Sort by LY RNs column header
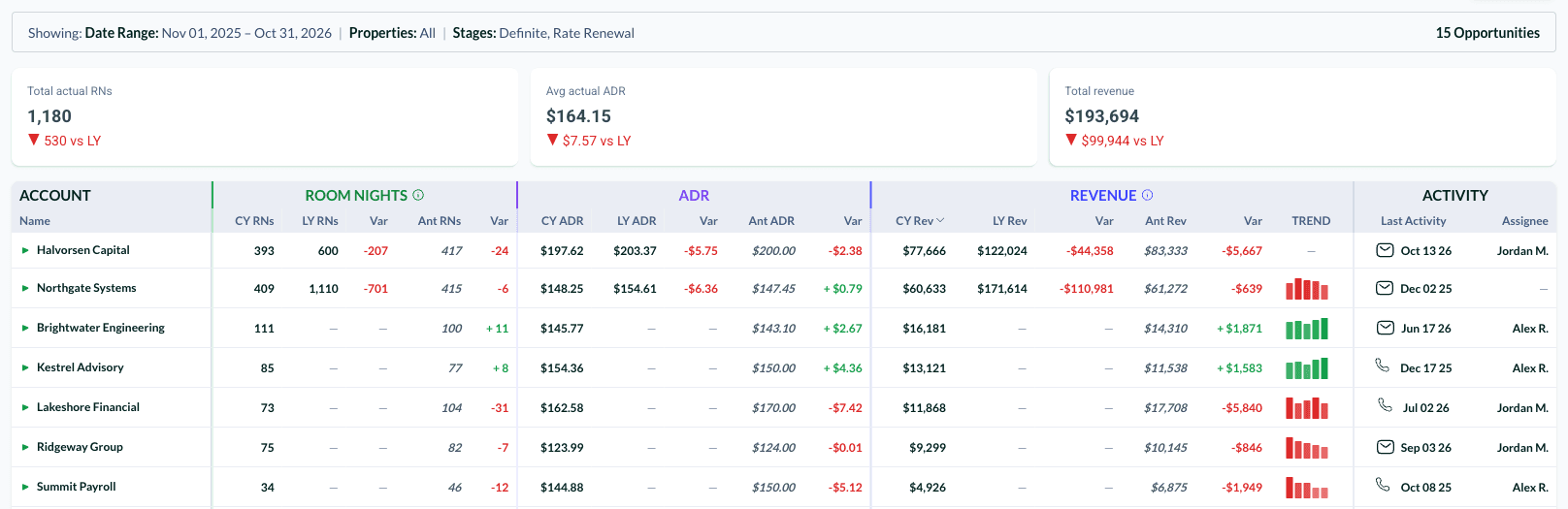Image resolution: width=1568 pixels, height=509 pixels. [x=320, y=221]
